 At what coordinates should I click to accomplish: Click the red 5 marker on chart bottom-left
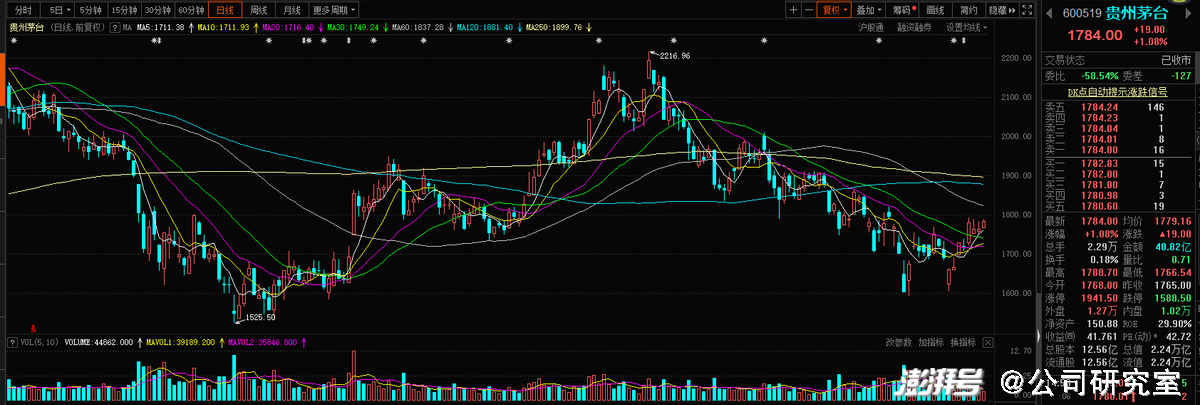[x=34, y=326]
